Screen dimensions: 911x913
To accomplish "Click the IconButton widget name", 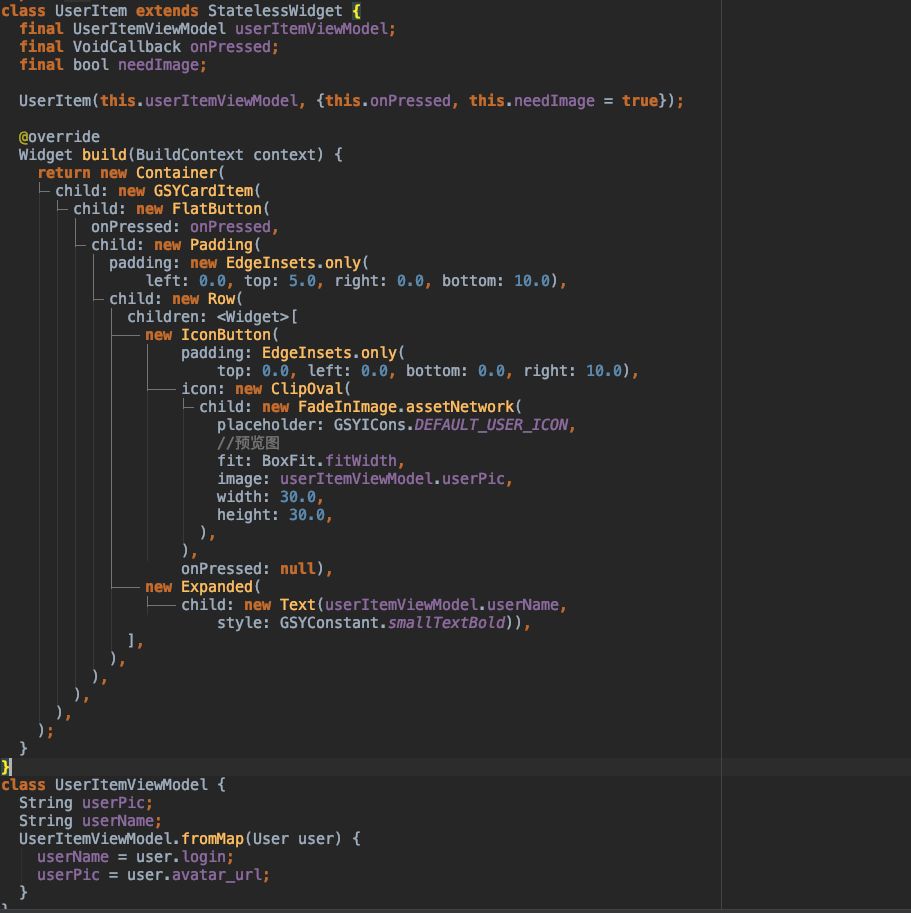I will 226,334.
